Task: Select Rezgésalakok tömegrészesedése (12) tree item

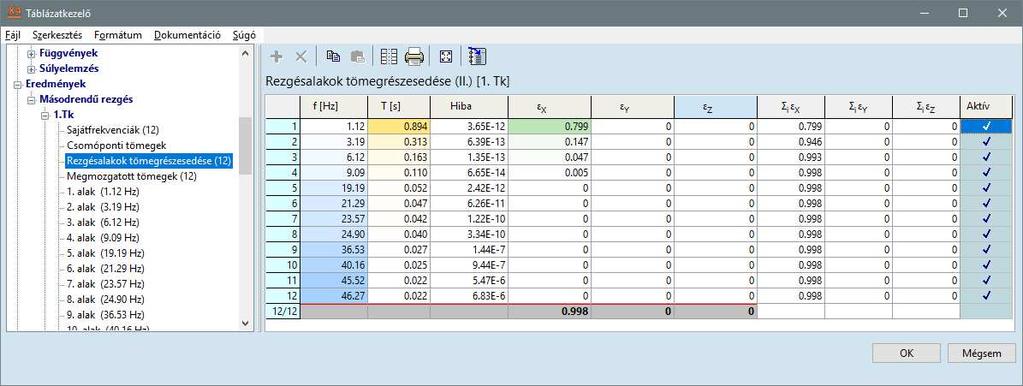Action: click(x=149, y=160)
